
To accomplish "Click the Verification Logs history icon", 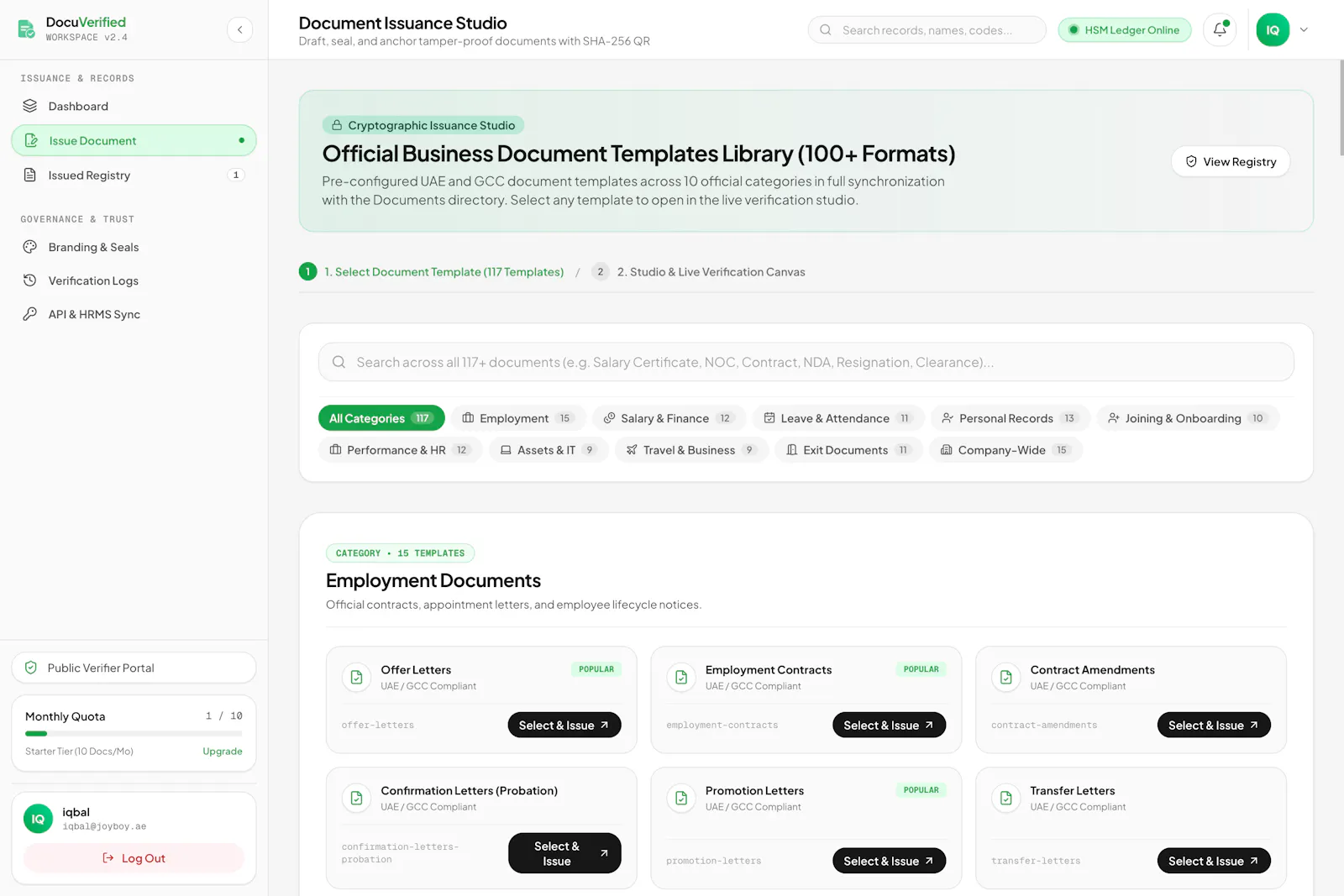I will point(30,280).
